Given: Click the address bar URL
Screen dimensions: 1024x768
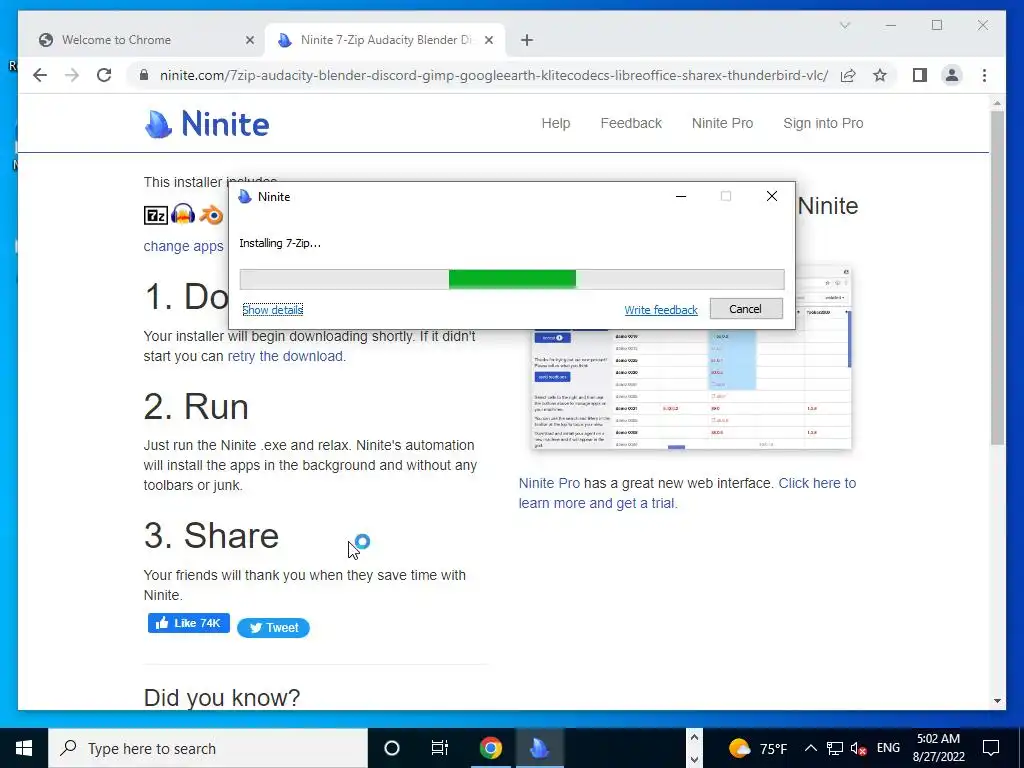Looking at the screenshot, I should click(x=494, y=75).
